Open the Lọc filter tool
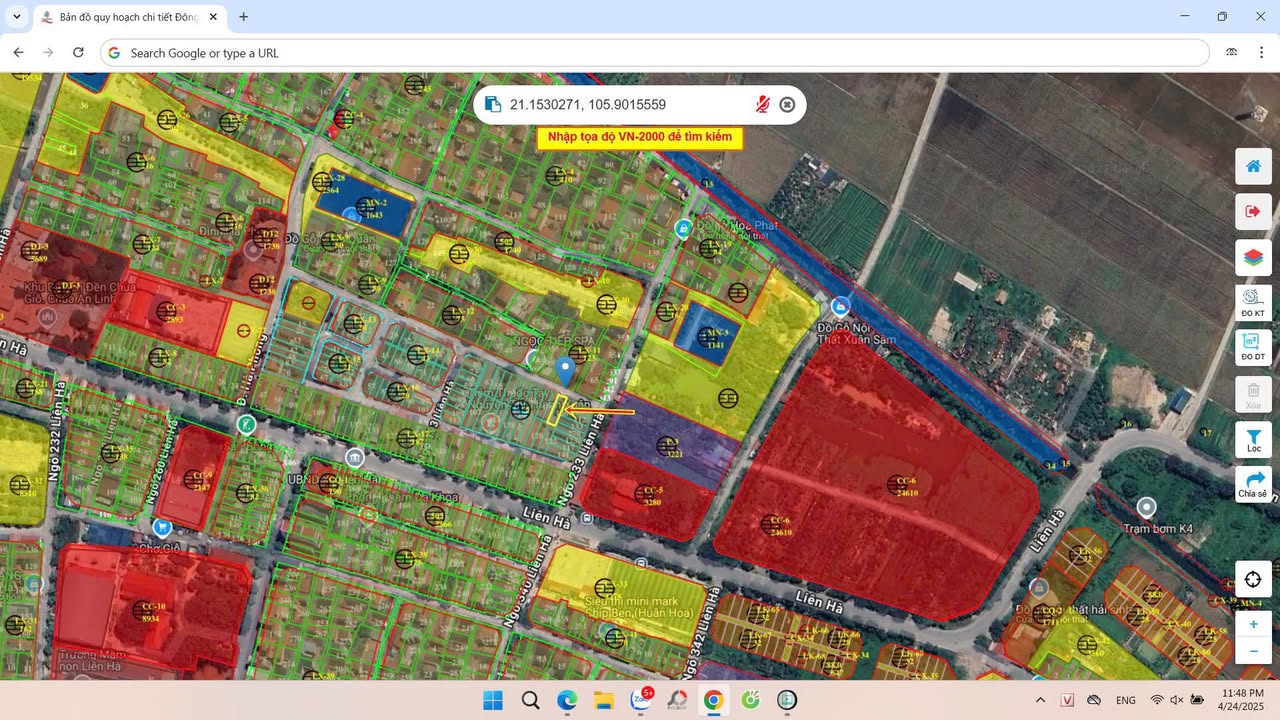The width and height of the screenshot is (1280, 720). [1253, 437]
